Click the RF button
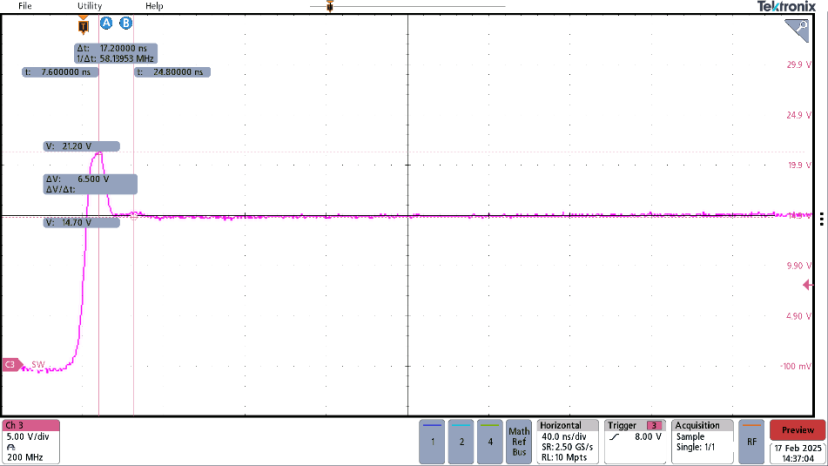Screen dimensions: 828x466 pyautogui.click(x=751, y=442)
